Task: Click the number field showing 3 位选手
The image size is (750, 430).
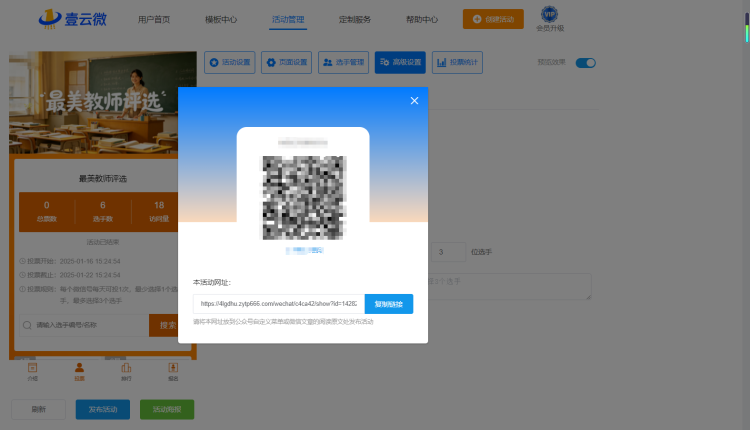Action: click(x=448, y=252)
